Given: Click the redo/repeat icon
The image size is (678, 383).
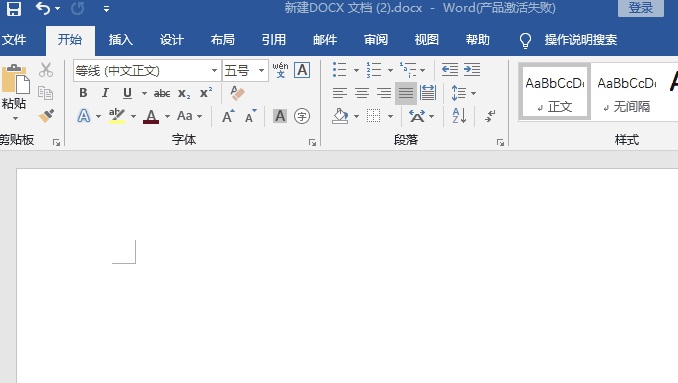Looking at the screenshot, I should pyautogui.click(x=78, y=8).
